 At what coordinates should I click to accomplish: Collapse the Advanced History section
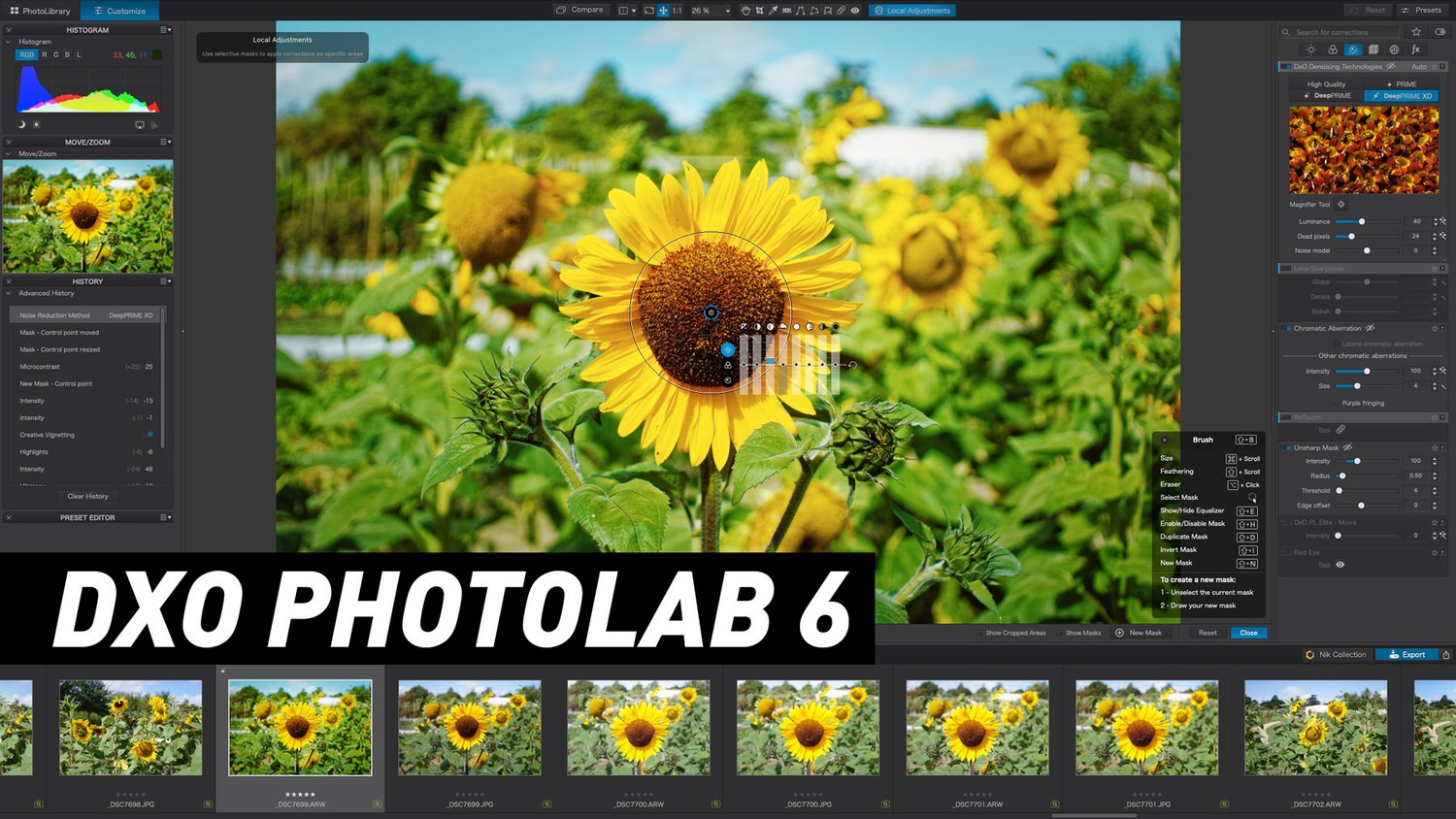[x=9, y=293]
